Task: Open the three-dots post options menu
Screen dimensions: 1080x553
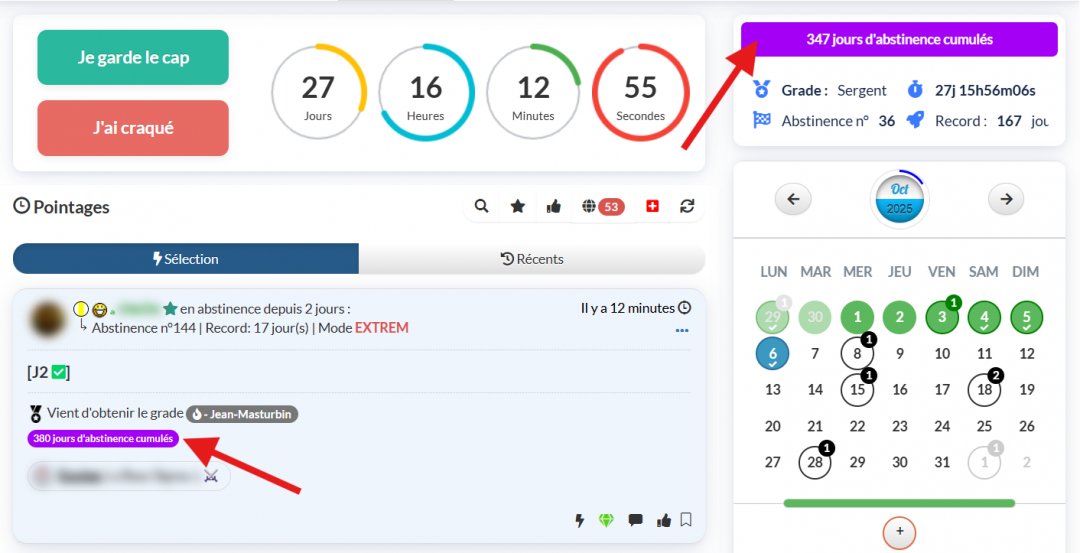Action: (x=682, y=330)
